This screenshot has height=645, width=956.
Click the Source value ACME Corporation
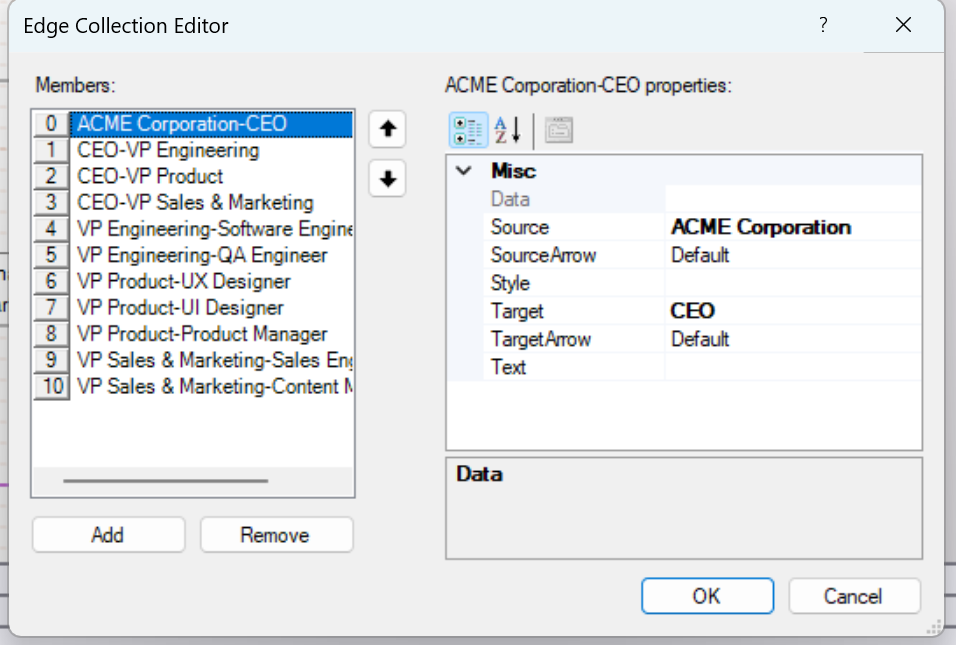[x=793, y=227]
